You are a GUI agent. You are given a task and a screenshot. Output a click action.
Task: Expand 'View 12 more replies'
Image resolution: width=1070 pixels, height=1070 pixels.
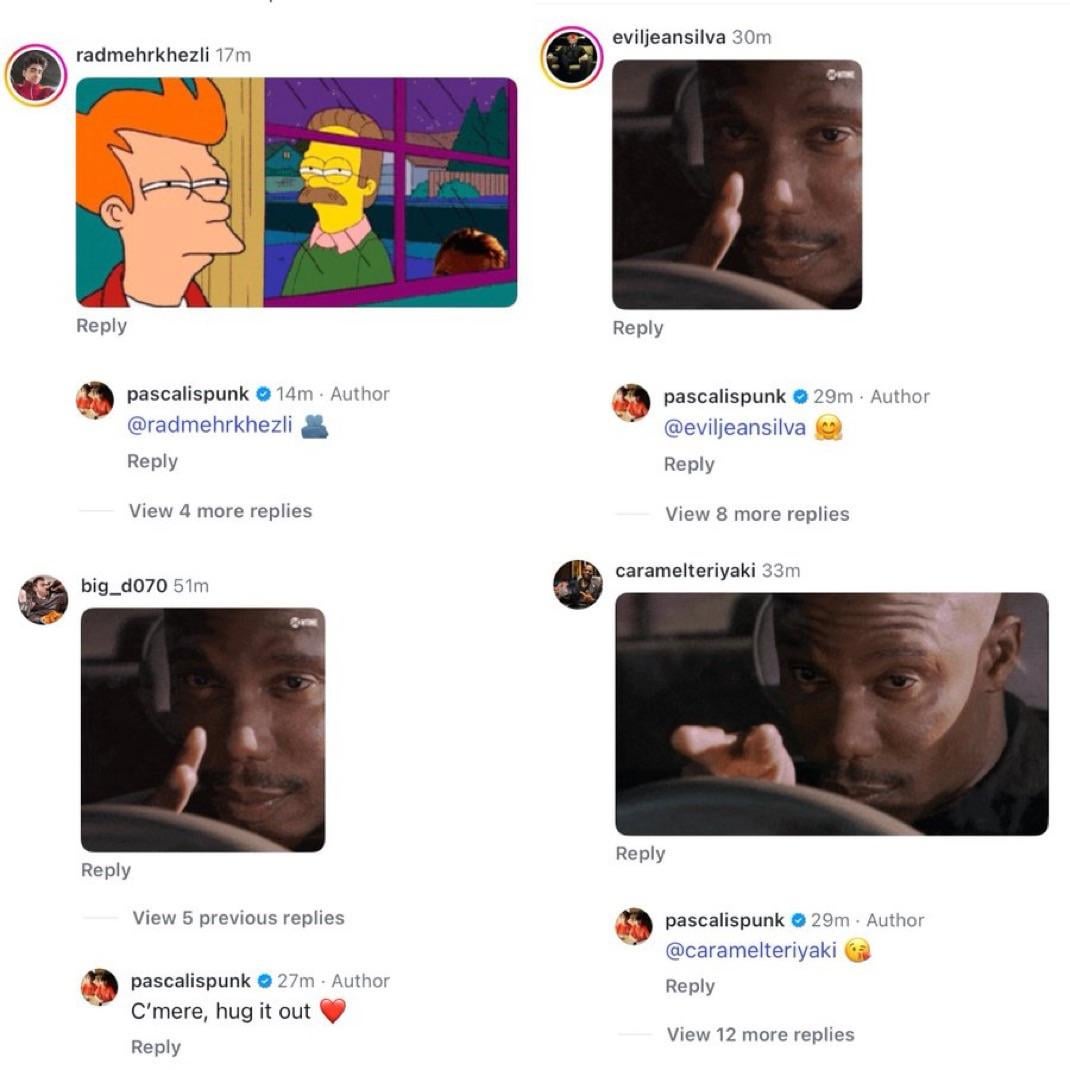[x=760, y=1035]
